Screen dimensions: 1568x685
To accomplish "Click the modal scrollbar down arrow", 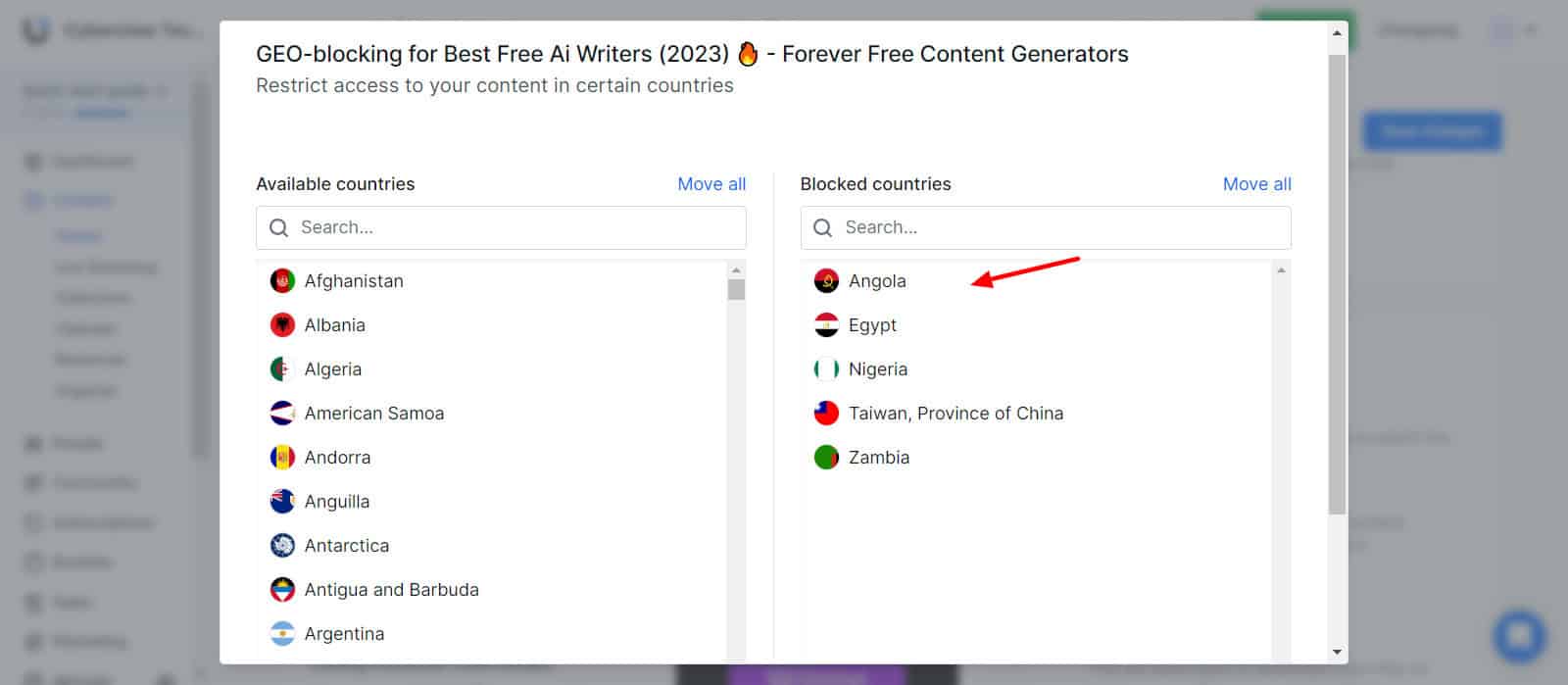I will tap(1337, 652).
